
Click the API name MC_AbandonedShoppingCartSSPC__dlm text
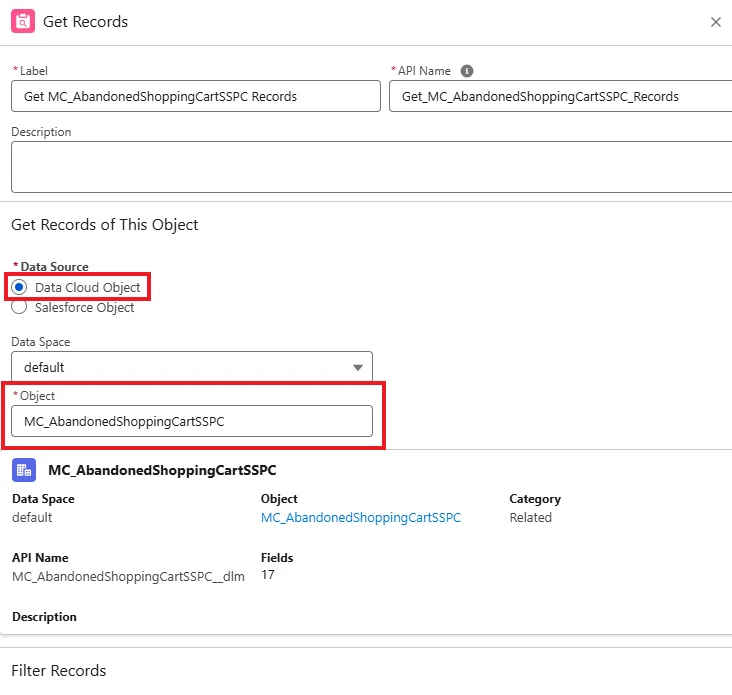click(128, 576)
